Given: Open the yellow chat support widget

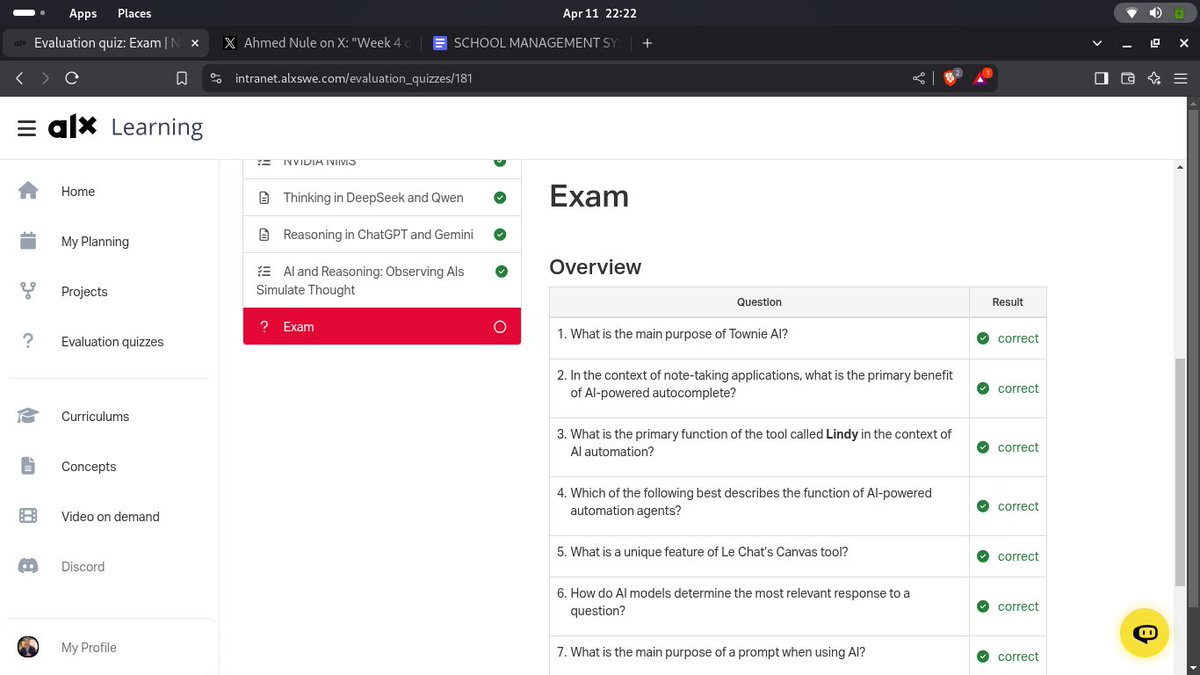Looking at the screenshot, I should point(1145,633).
